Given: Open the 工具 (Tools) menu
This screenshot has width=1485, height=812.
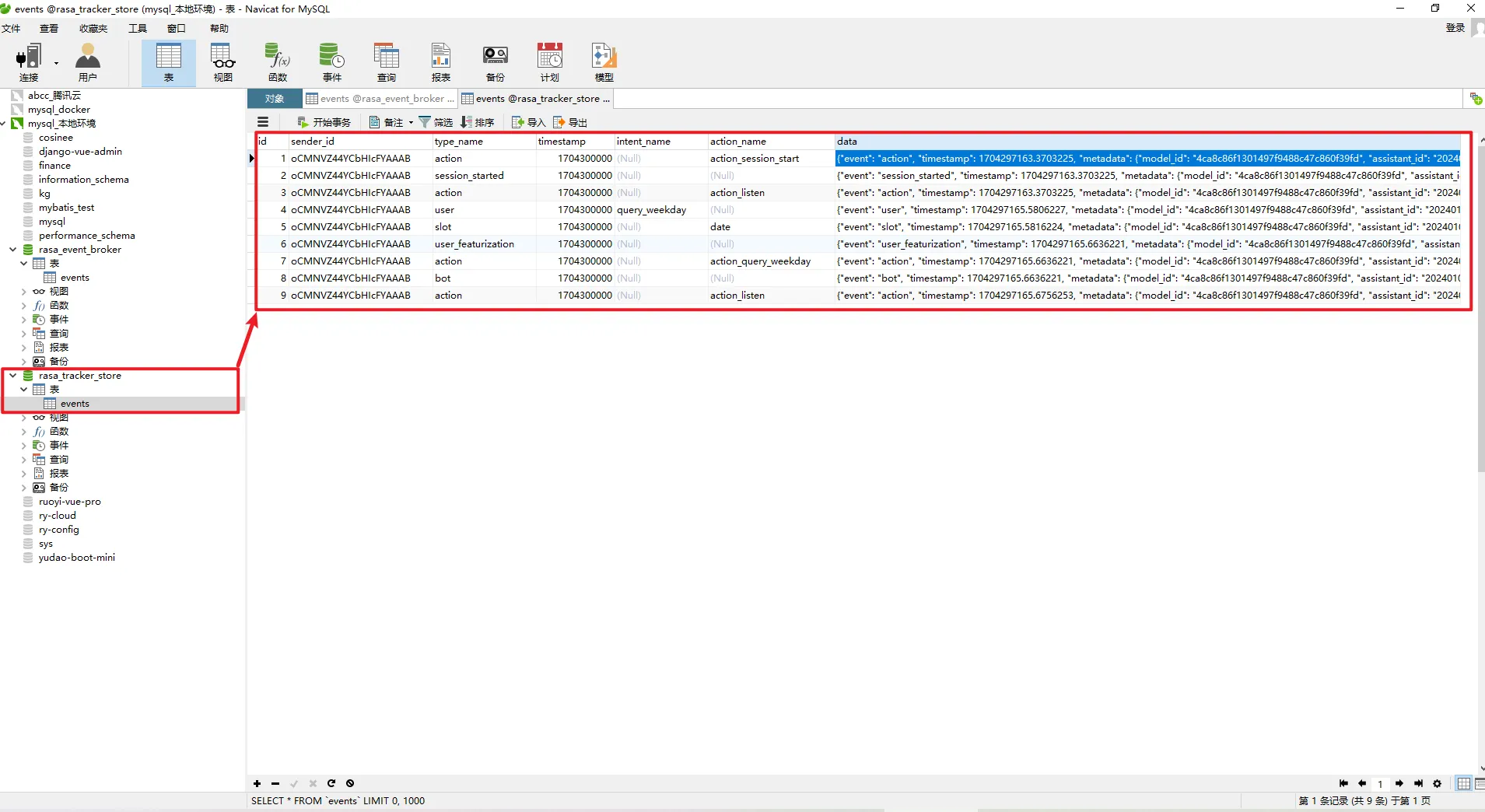Looking at the screenshot, I should coord(138,28).
